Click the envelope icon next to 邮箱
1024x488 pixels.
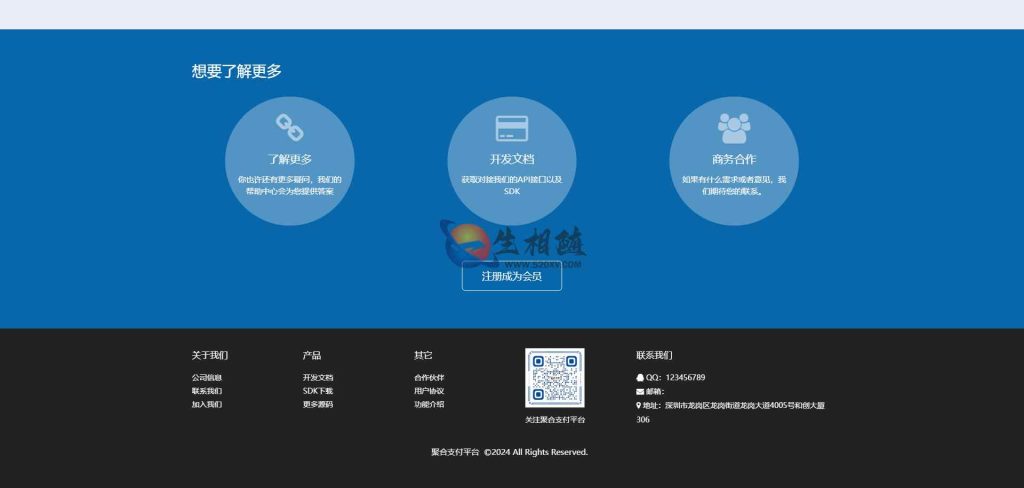[x=640, y=392]
